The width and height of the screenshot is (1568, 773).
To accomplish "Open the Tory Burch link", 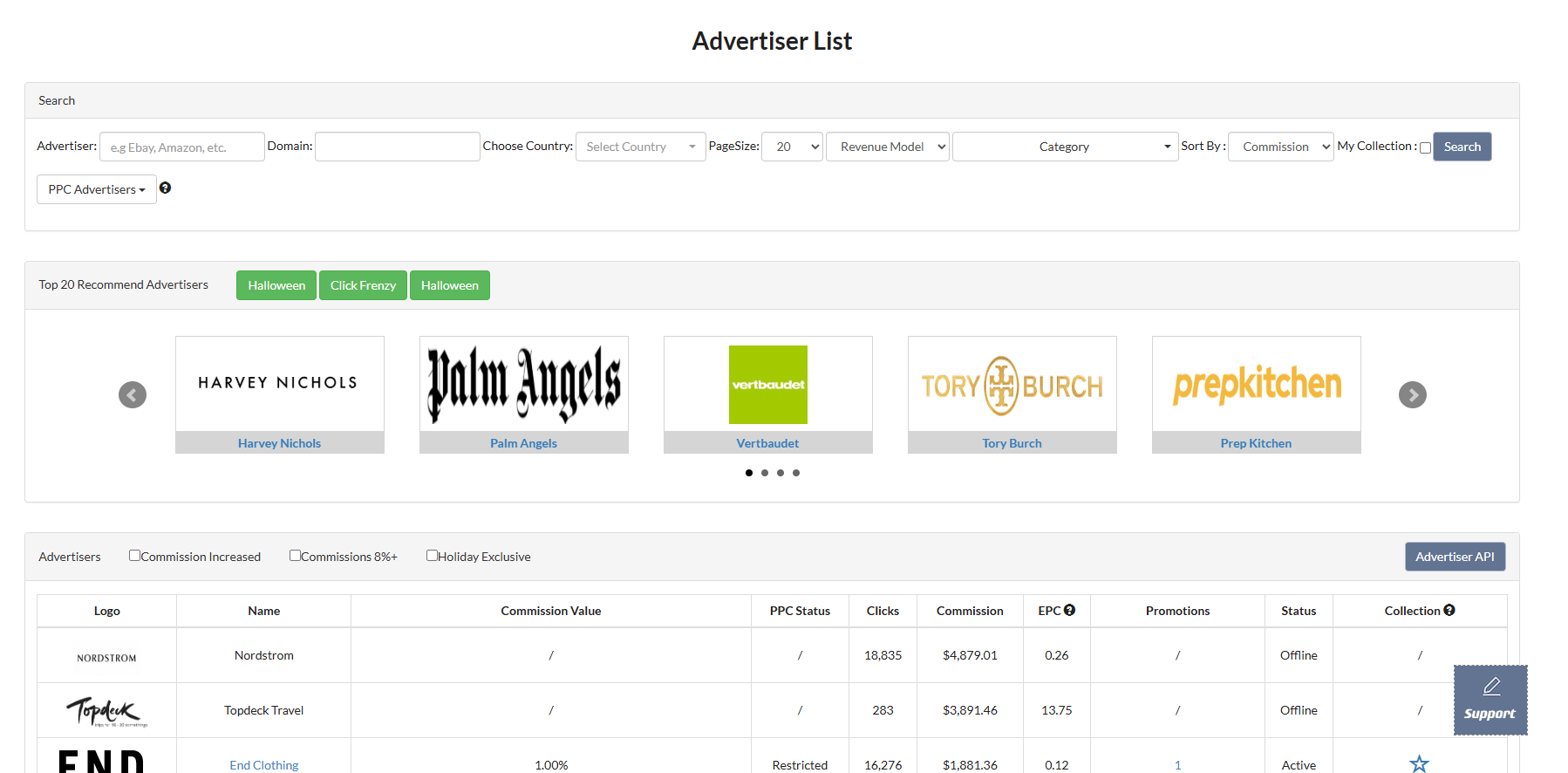I will pos(1012,443).
